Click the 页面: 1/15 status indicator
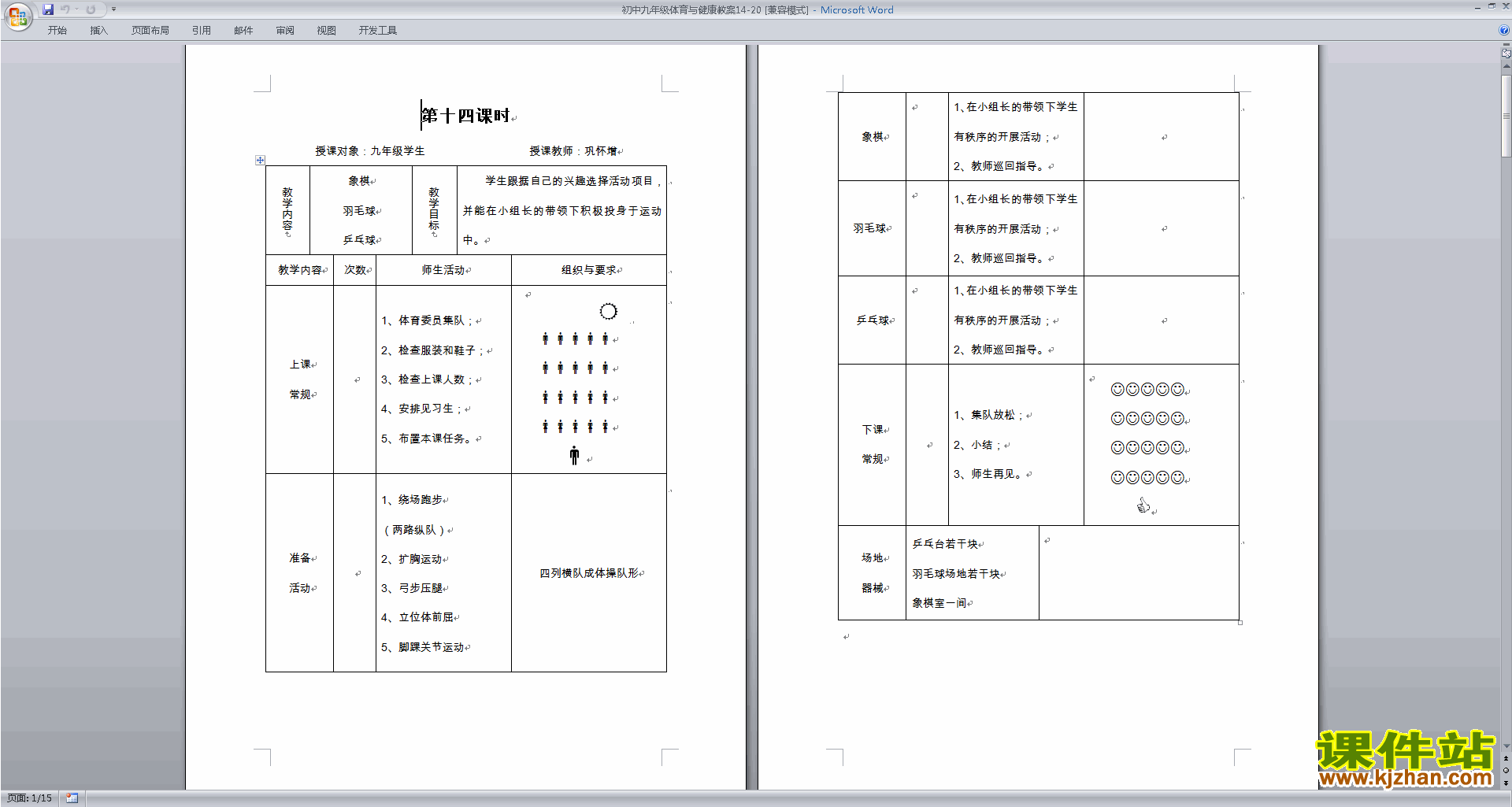The width and height of the screenshot is (1512, 807). [x=30, y=798]
